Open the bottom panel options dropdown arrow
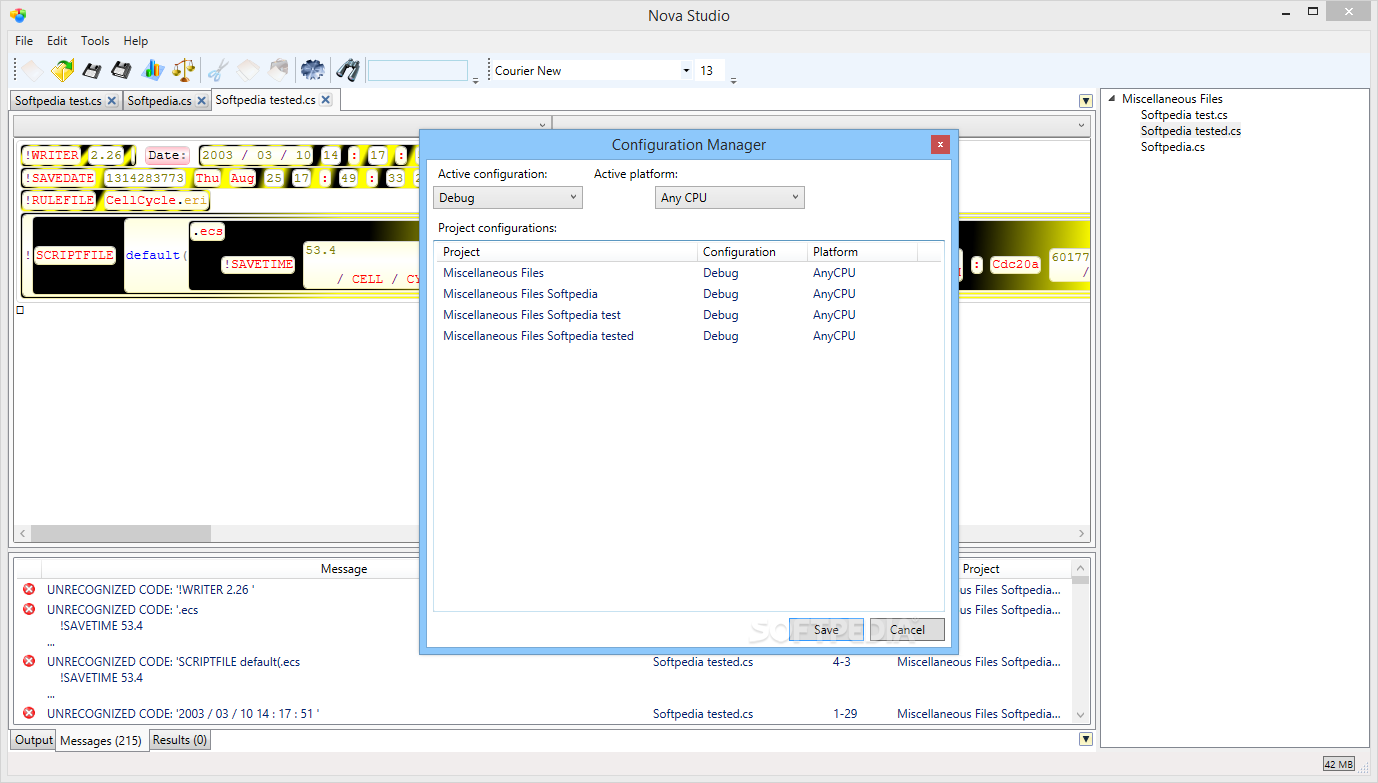Screen dimensions: 1378x783 tap(1085, 739)
